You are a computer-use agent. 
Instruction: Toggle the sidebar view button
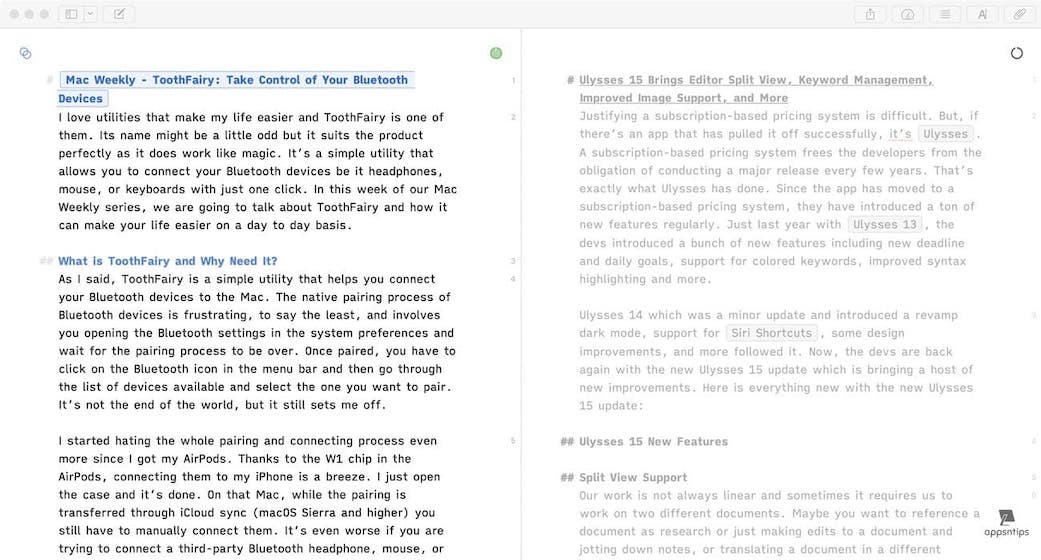[71, 14]
